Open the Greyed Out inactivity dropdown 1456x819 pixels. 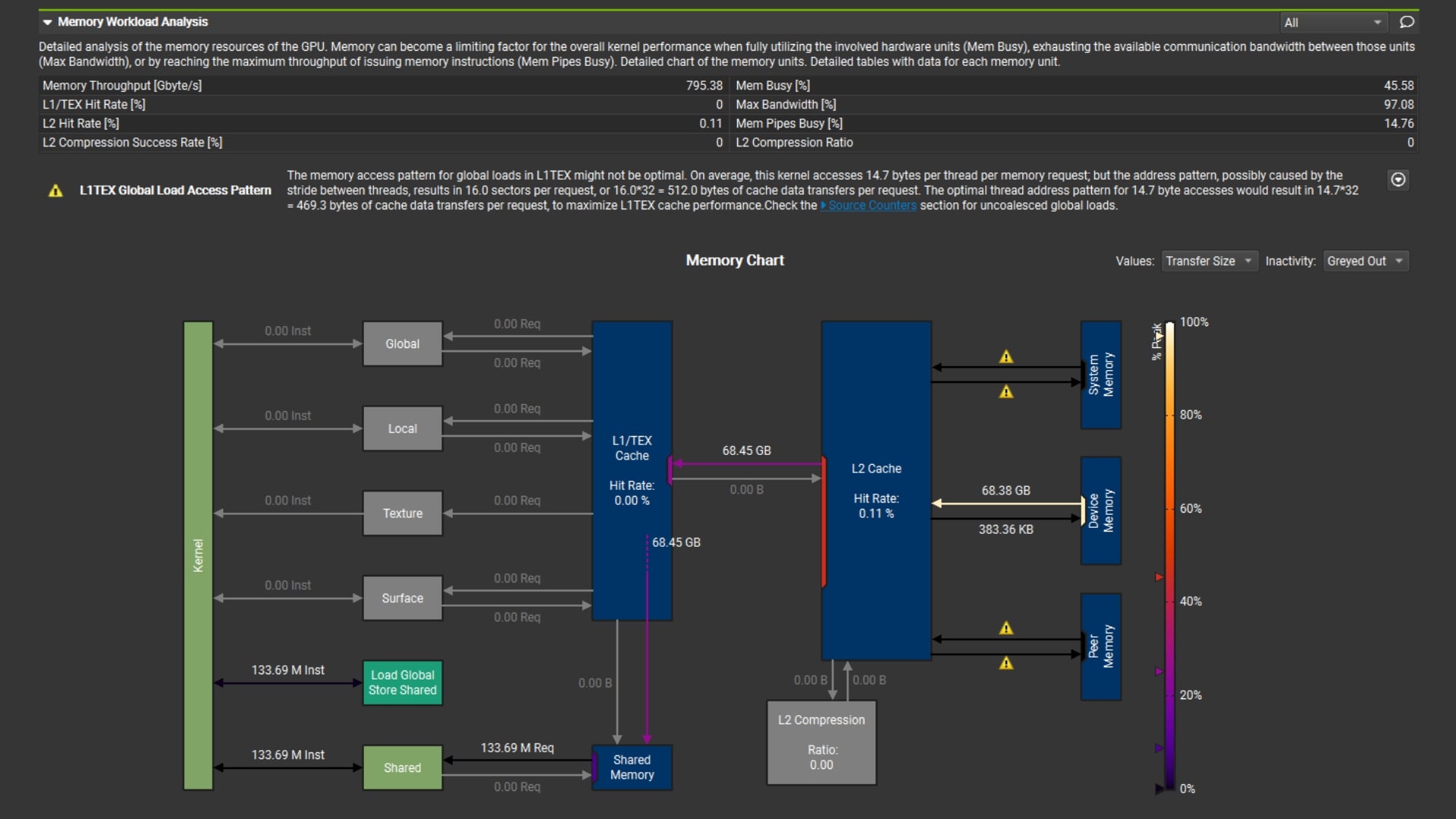1365,261
